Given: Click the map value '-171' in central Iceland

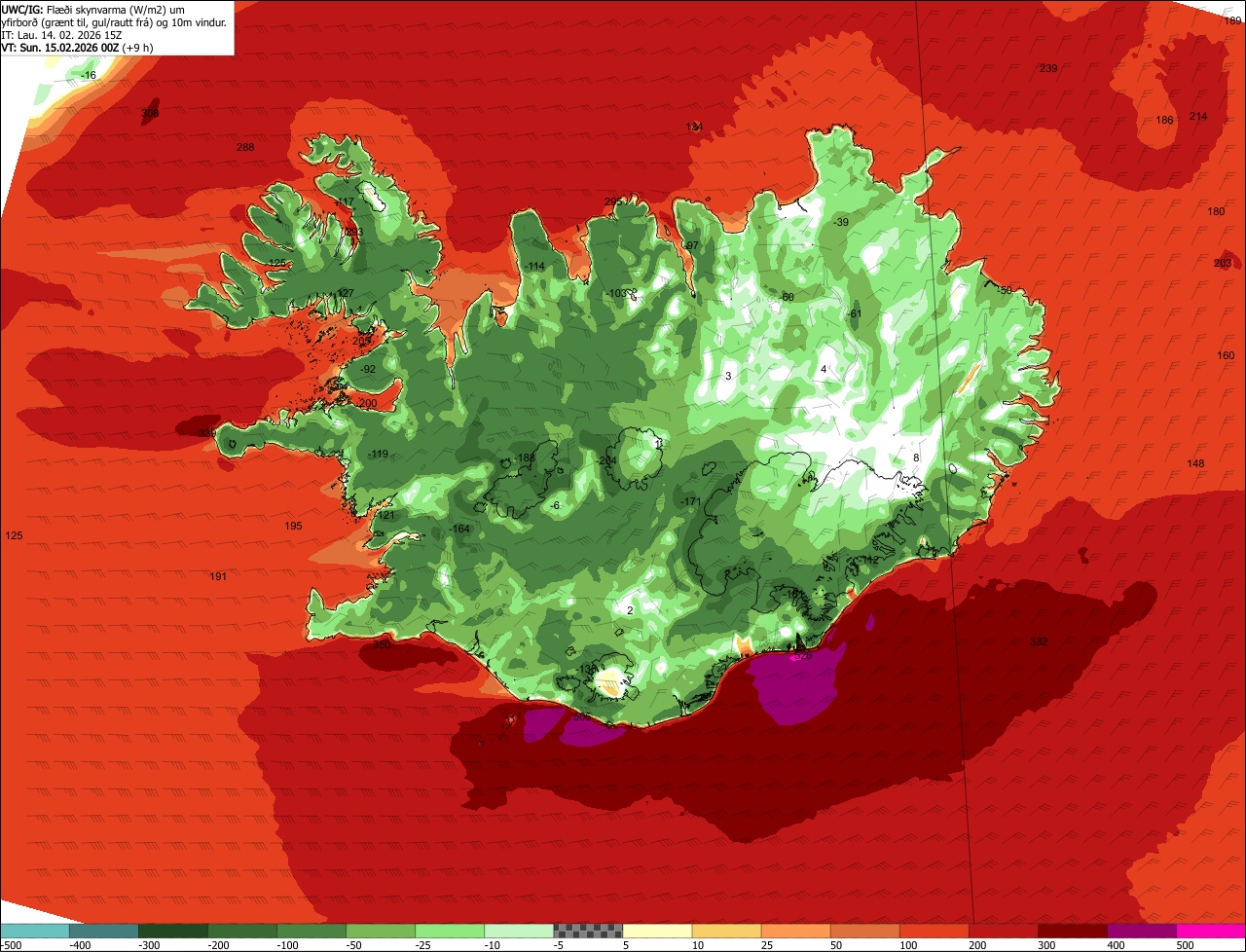Looking at the screenshot, I should tap(691, 501).
